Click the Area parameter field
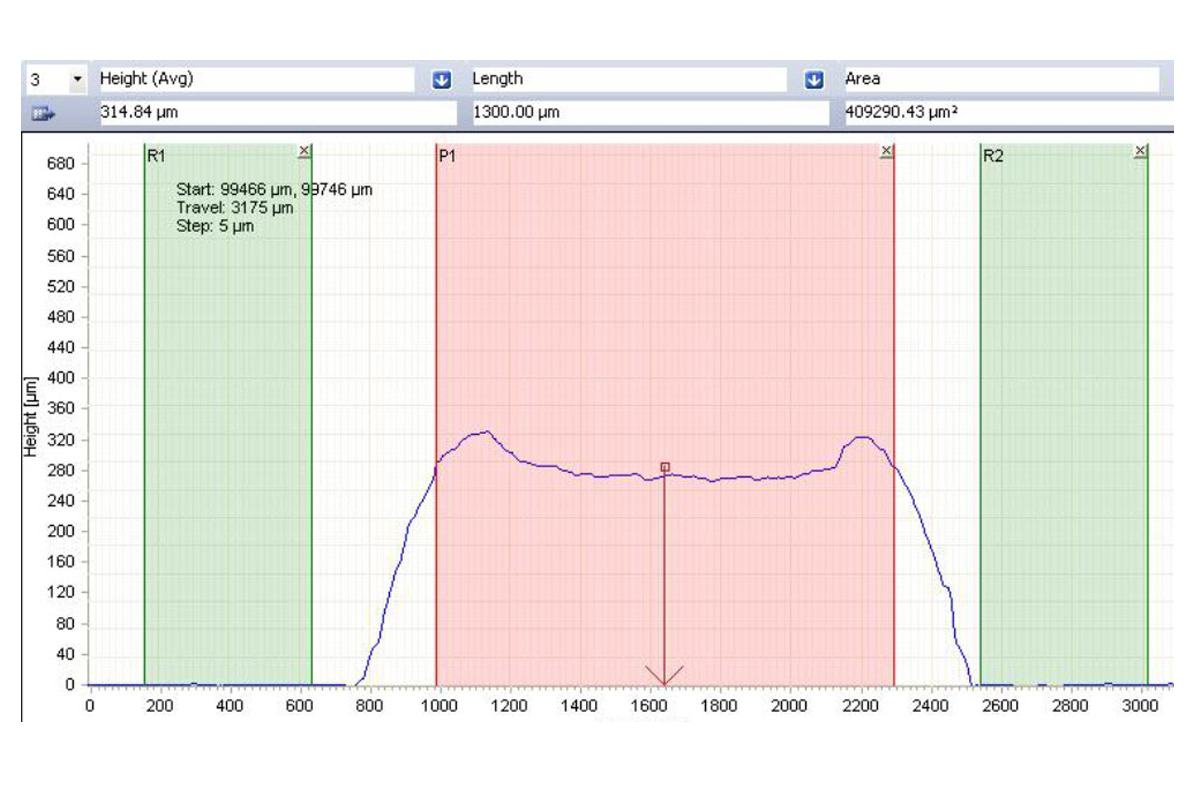The height and width of the screenshot is (800, 1200). click(1000, 79)
